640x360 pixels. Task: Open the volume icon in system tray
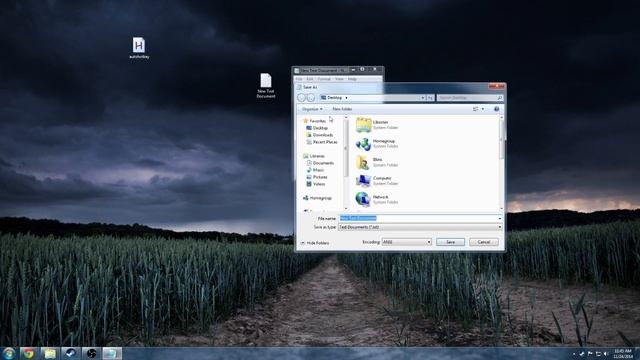pos(606,354)
